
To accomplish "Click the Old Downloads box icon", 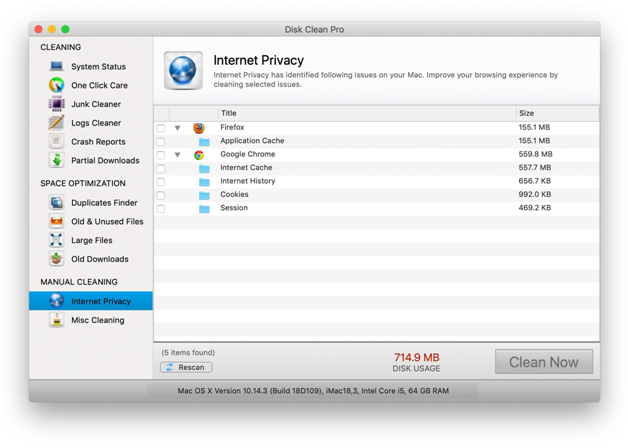I will coord(56,259).
